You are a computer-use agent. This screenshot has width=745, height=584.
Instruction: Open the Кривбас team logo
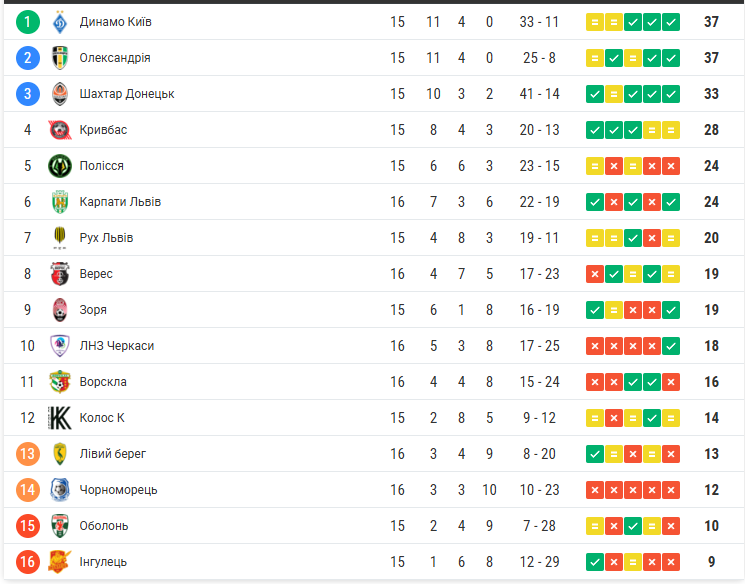[60, 130]
